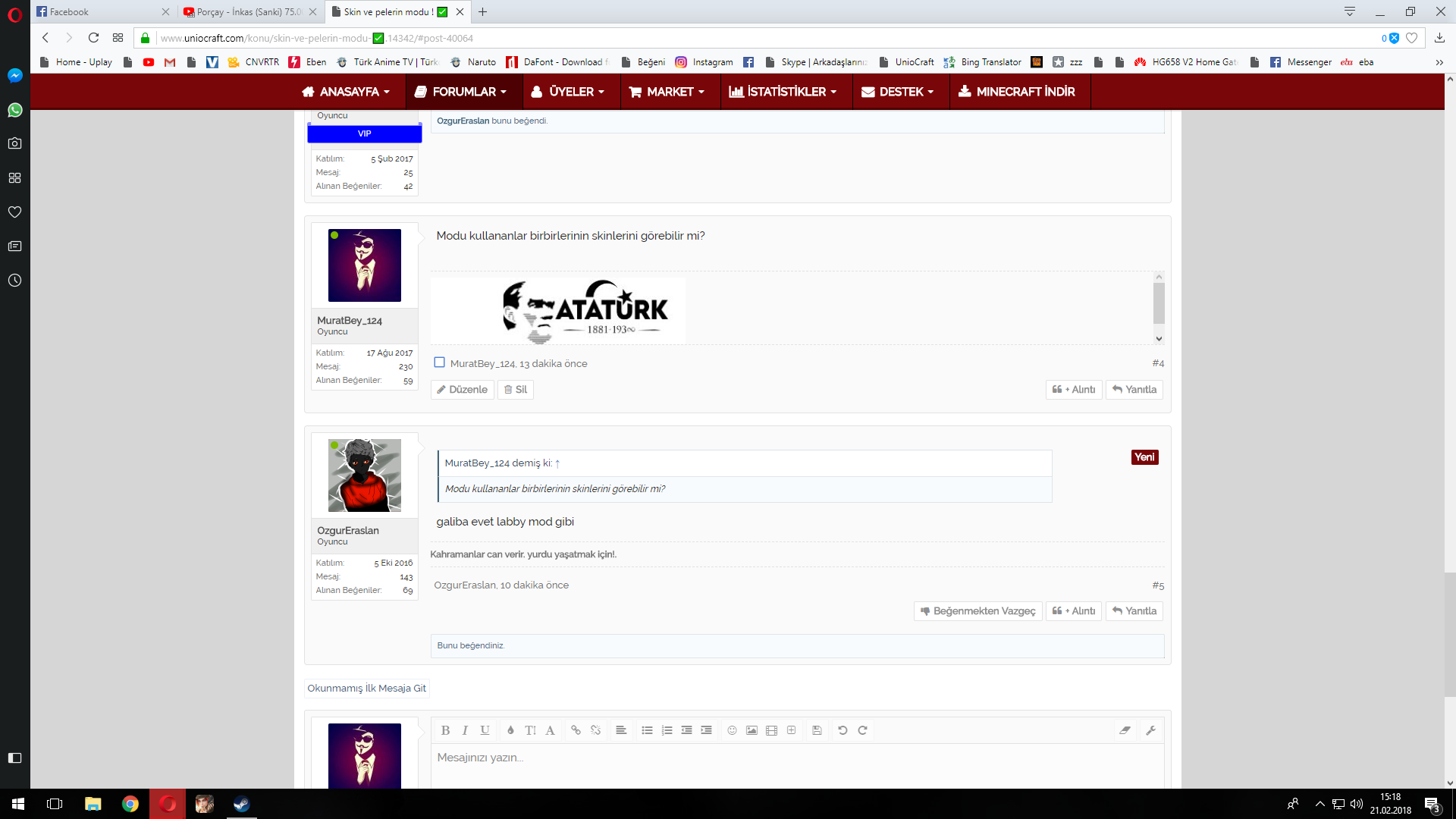Open the İSTATİSTİKLER dropdown menu
Image resolution: width=1456 pixels, height=819 pixels.
[x=783, y=92]
